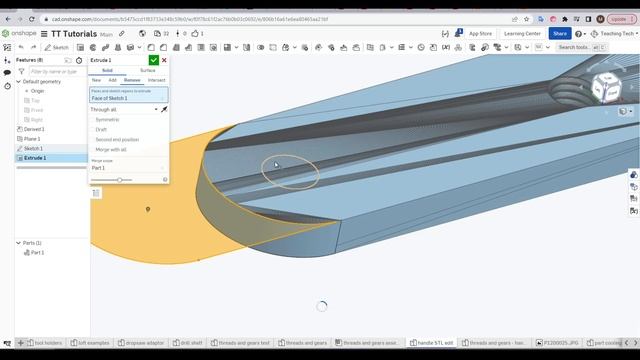Open the filter icon in the Features panel
The width and height of the screenshot is (640, 360).
pyautogui.click(x=22, y=71)
